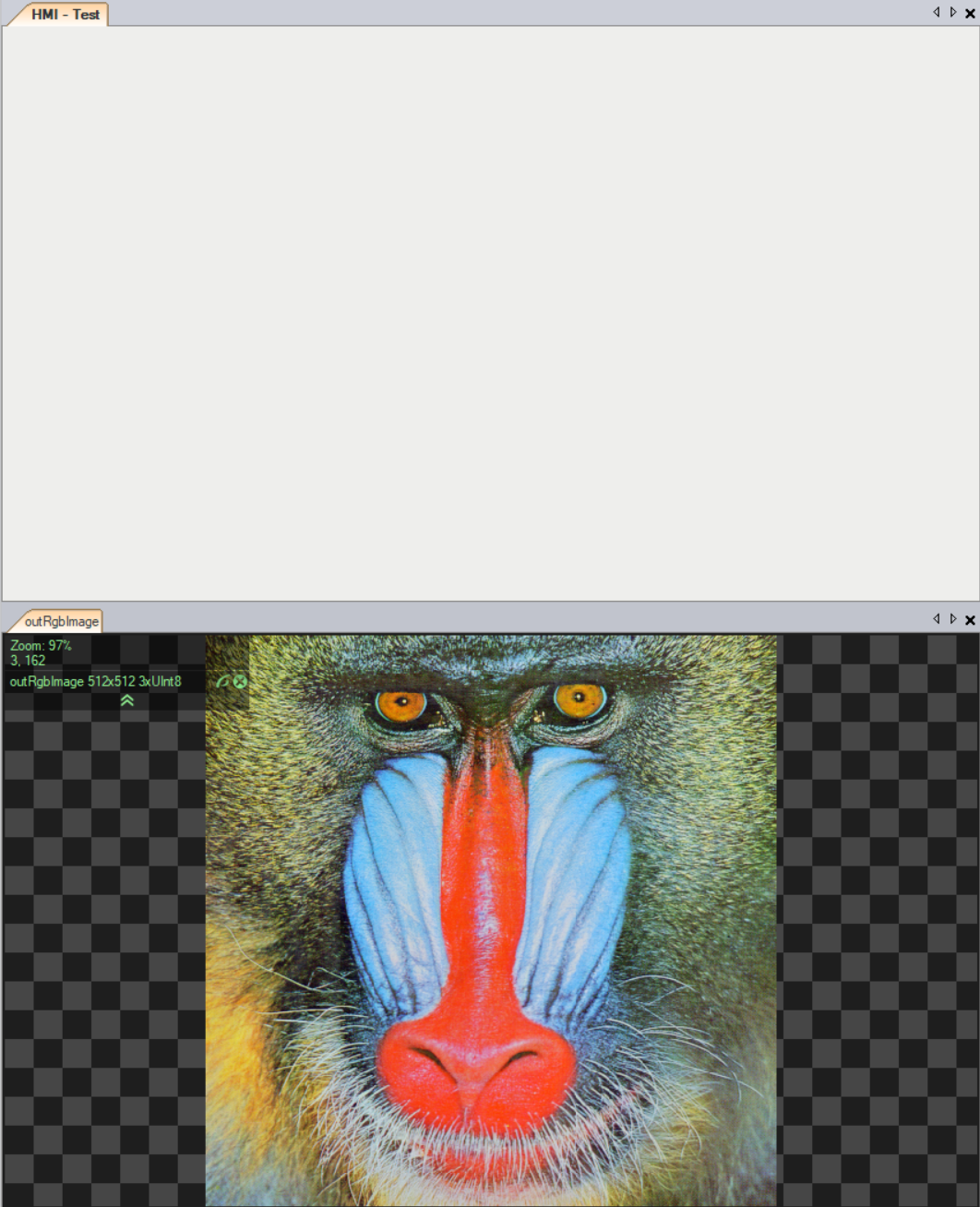Click the green link icon beside outRgbImage info
This screenshot has width=980, height=1207.
[222, 682]
